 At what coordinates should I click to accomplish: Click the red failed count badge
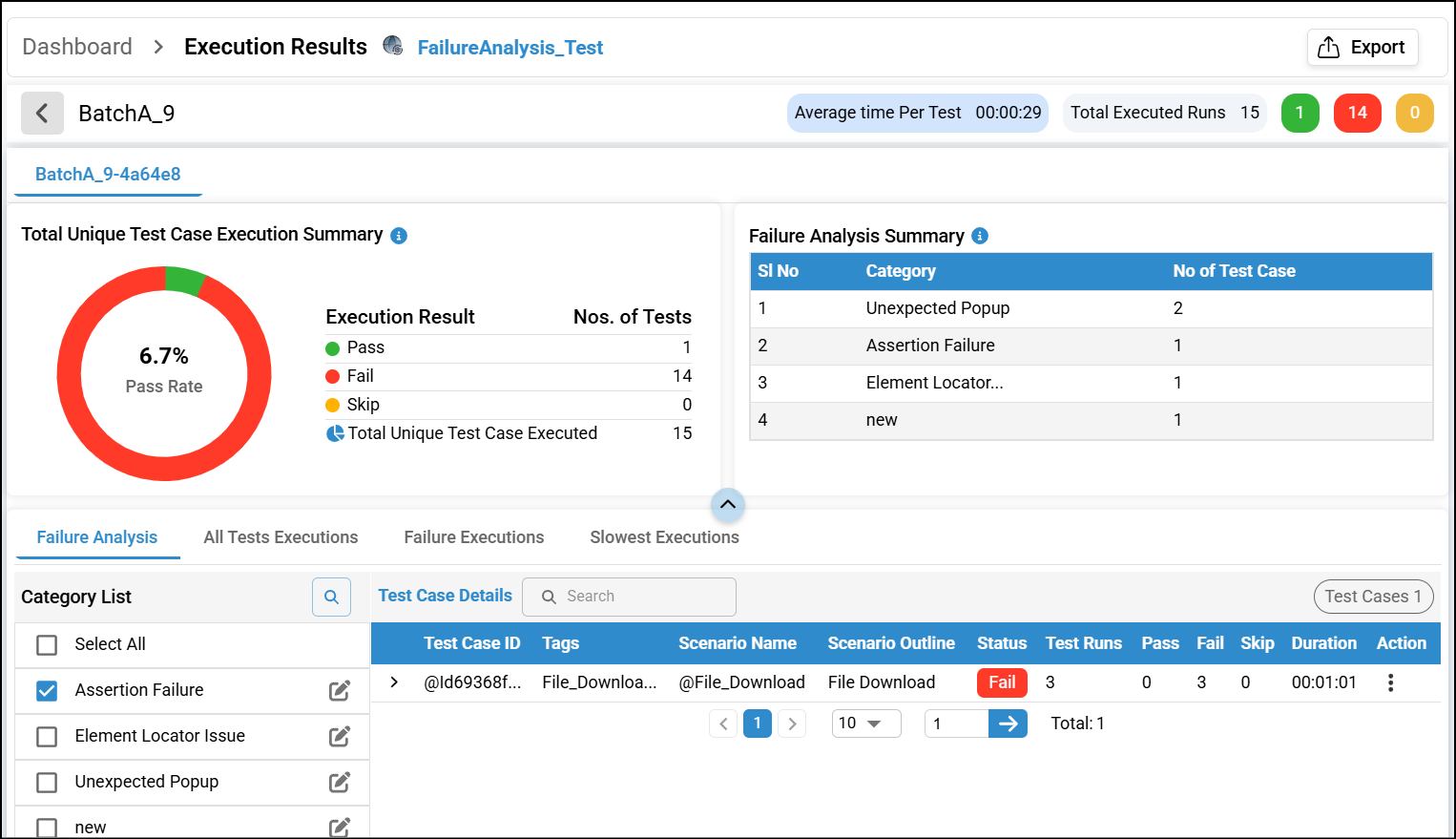pyautogui.click(x=1358, y=113)
